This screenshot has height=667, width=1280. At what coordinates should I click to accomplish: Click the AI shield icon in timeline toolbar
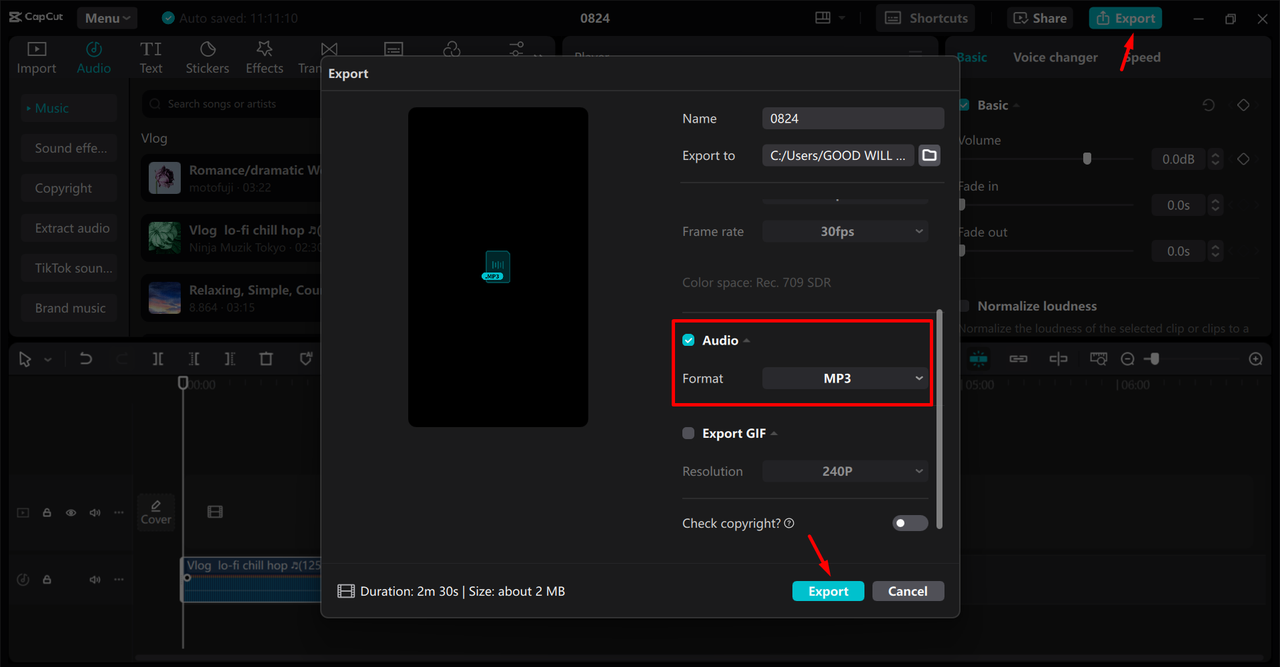(x=305, y=359)
